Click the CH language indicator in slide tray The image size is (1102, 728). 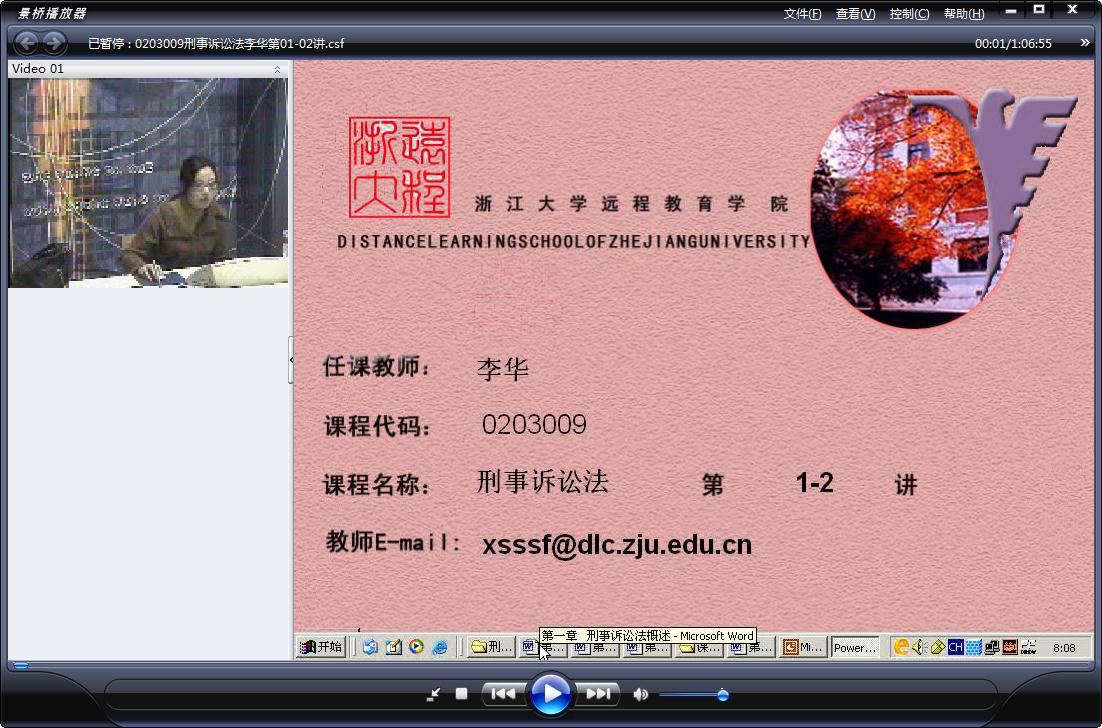[955, 647]
